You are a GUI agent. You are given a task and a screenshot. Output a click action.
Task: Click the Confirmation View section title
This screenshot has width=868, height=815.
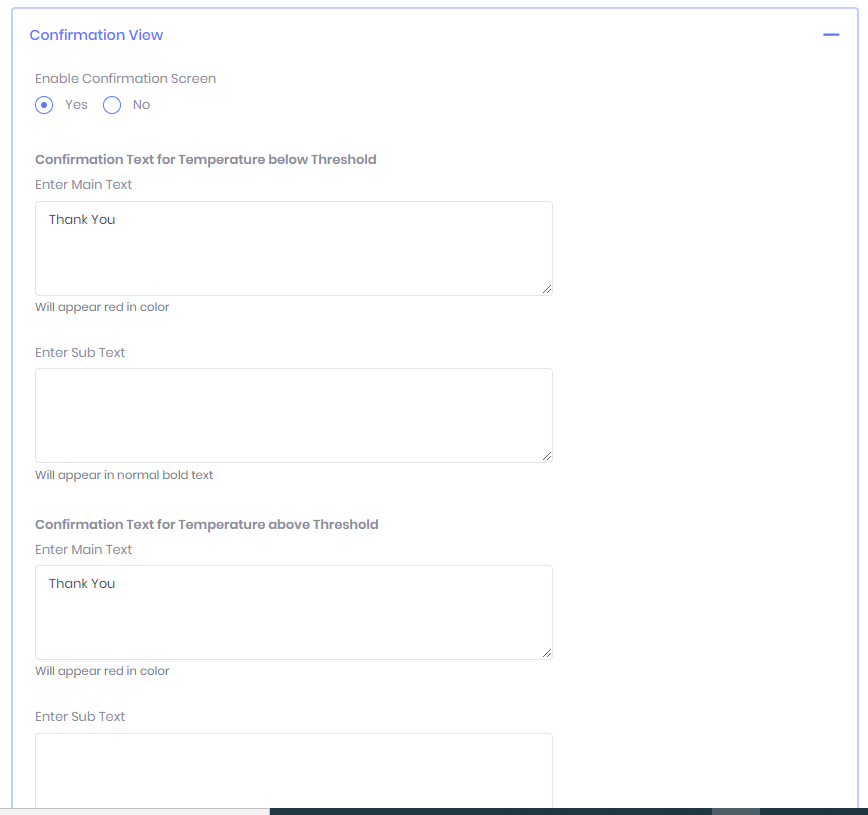96,35
